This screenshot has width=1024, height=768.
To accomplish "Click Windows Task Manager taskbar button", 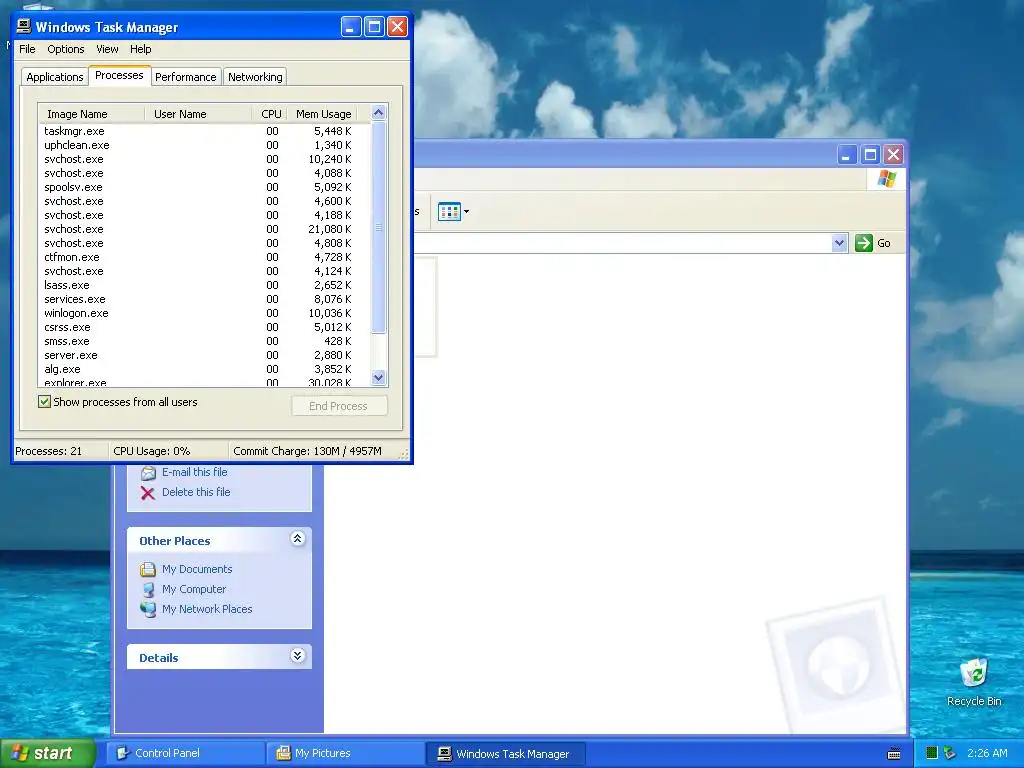I will (506, 753).
